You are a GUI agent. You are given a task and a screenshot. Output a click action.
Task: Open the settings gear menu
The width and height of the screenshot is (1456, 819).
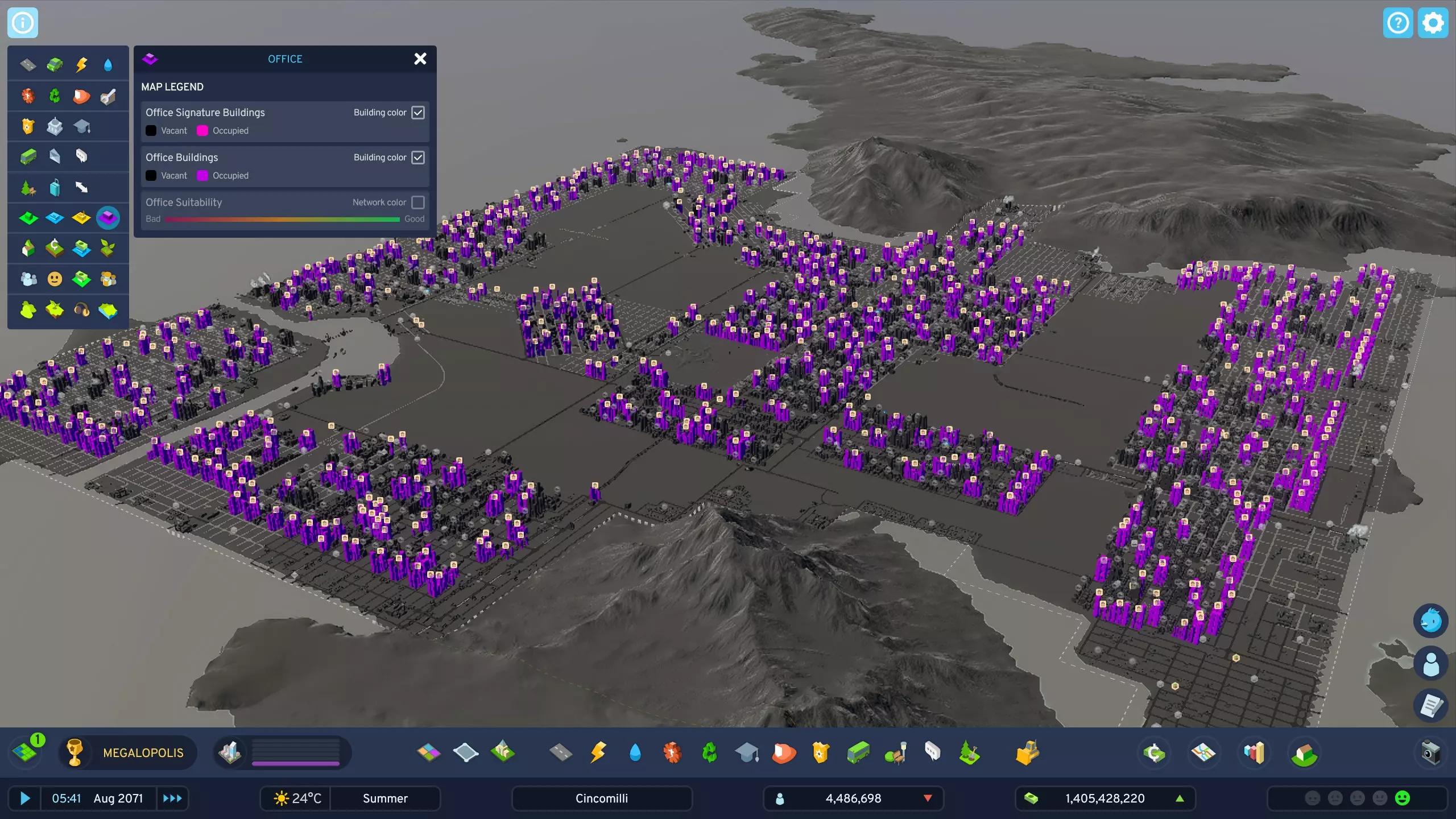click(1433, 23)
